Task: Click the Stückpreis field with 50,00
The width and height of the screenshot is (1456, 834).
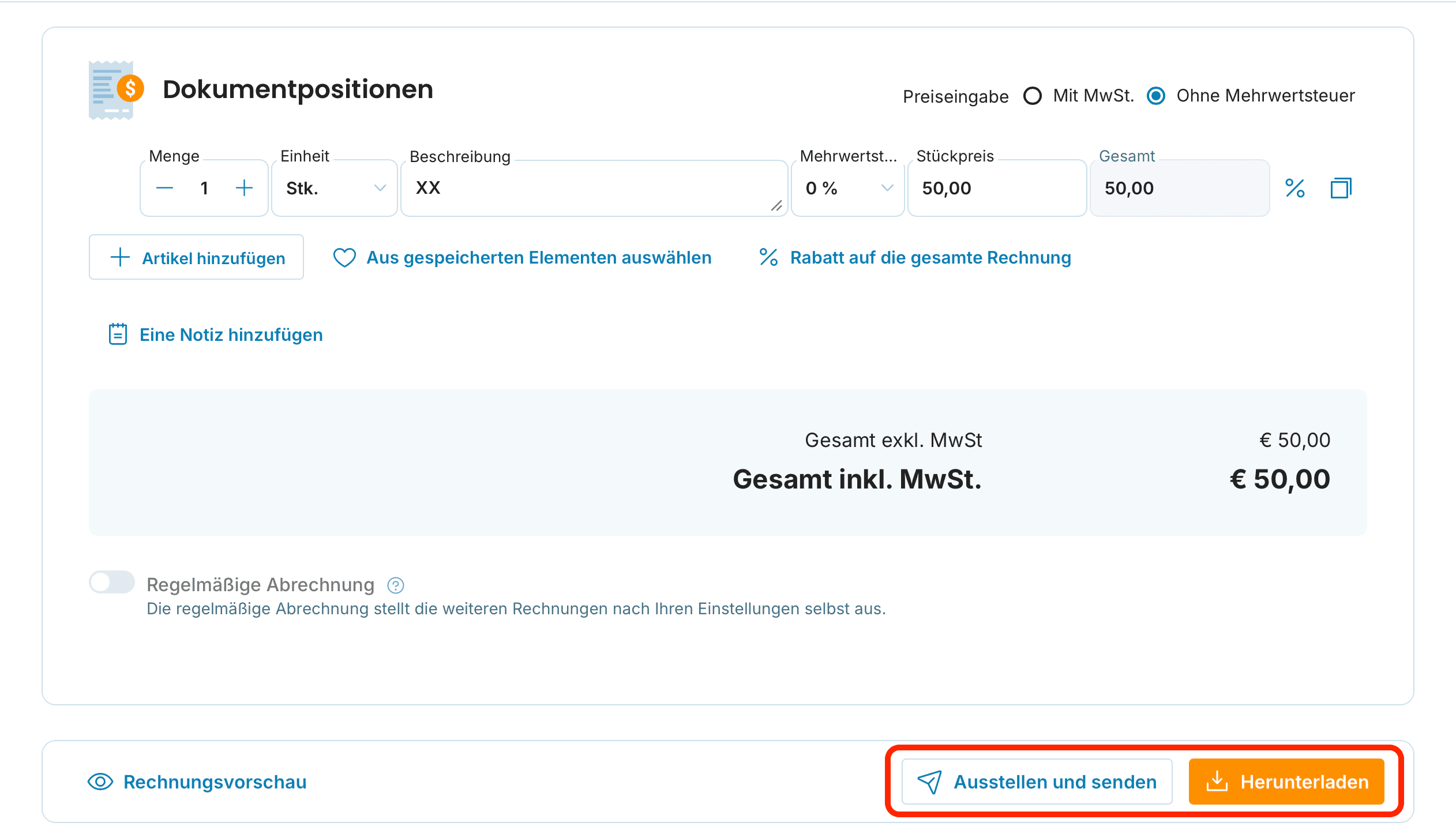Action: click(x=997, y=188)
